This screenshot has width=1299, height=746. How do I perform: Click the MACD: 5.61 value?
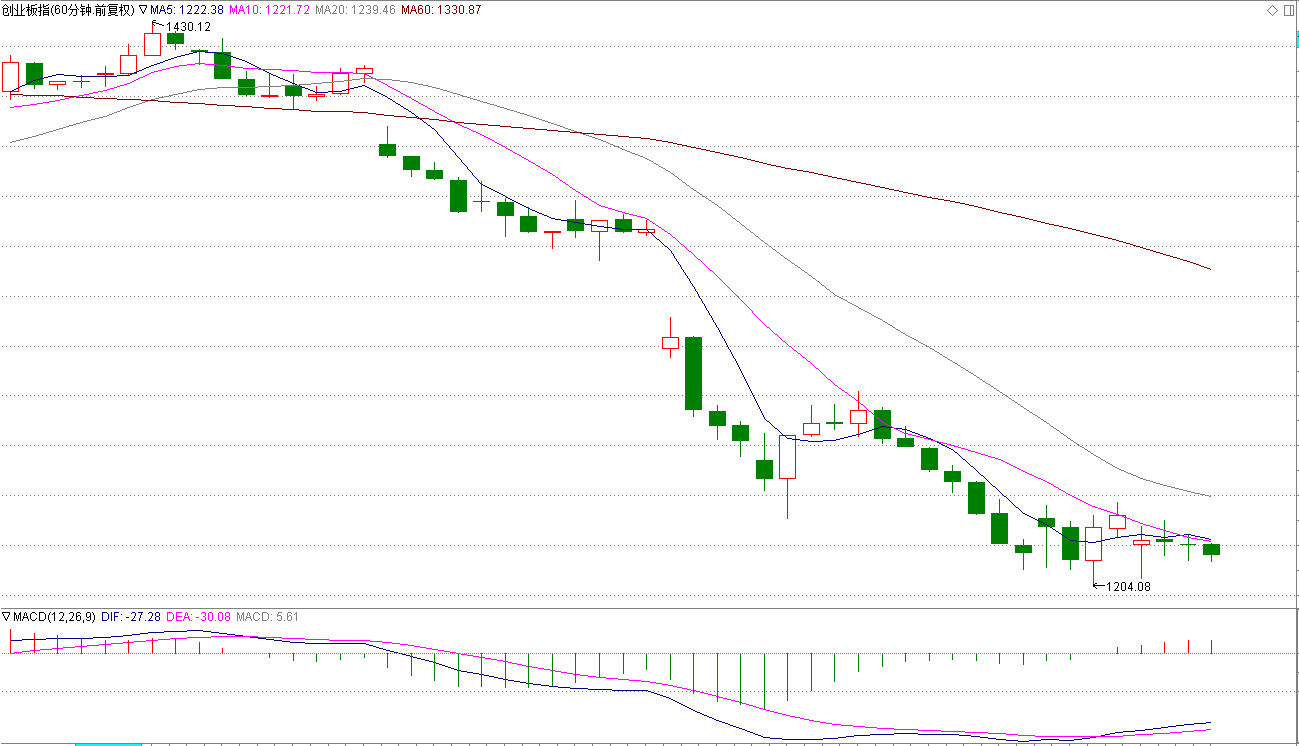point(267,617)
